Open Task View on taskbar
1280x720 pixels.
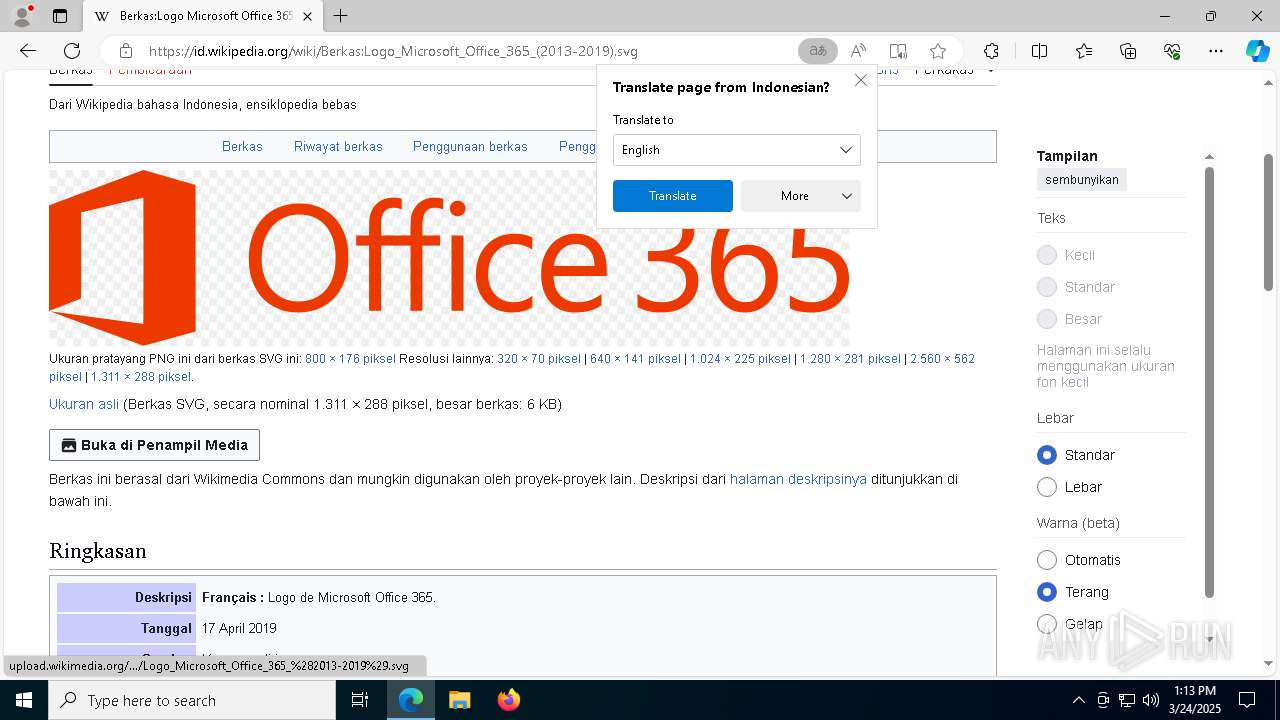coord(360,700)
